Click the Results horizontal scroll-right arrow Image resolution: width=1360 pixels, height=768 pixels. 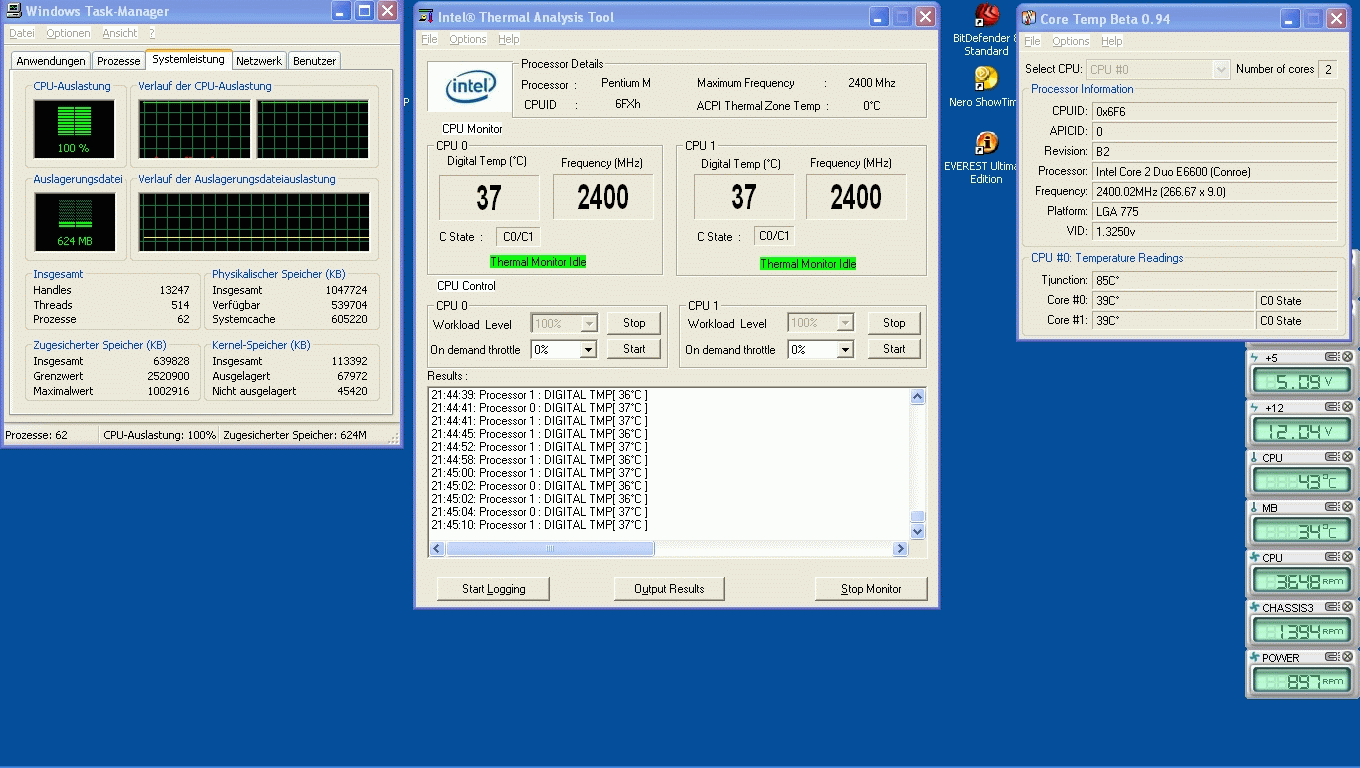pyautogui.click(x=901, y=549)
